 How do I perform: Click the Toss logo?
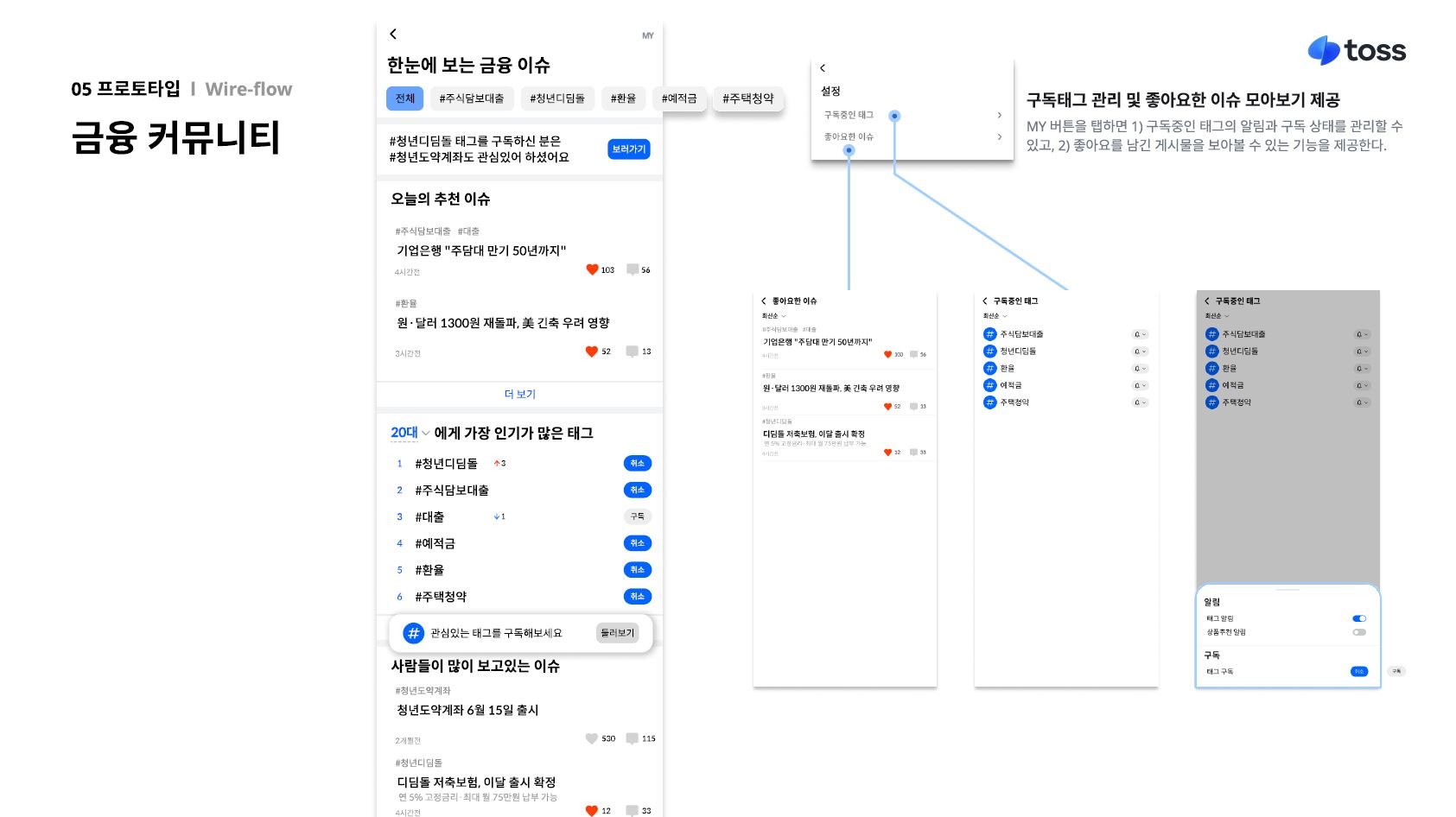(1357, 51)
